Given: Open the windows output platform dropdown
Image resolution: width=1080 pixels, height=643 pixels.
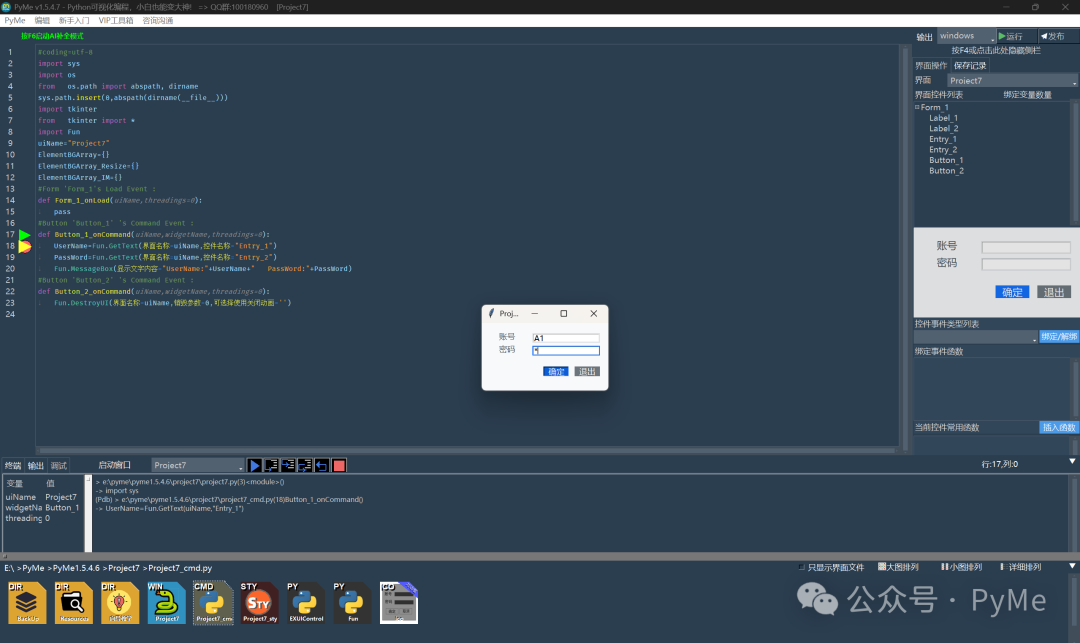Looking at the screenshot, I should [x=966, y=36].
